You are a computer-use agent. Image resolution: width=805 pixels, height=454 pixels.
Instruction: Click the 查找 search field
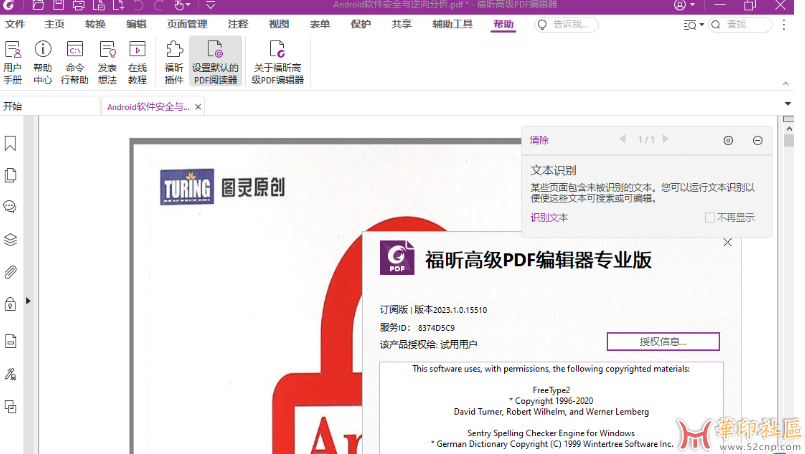740,25
